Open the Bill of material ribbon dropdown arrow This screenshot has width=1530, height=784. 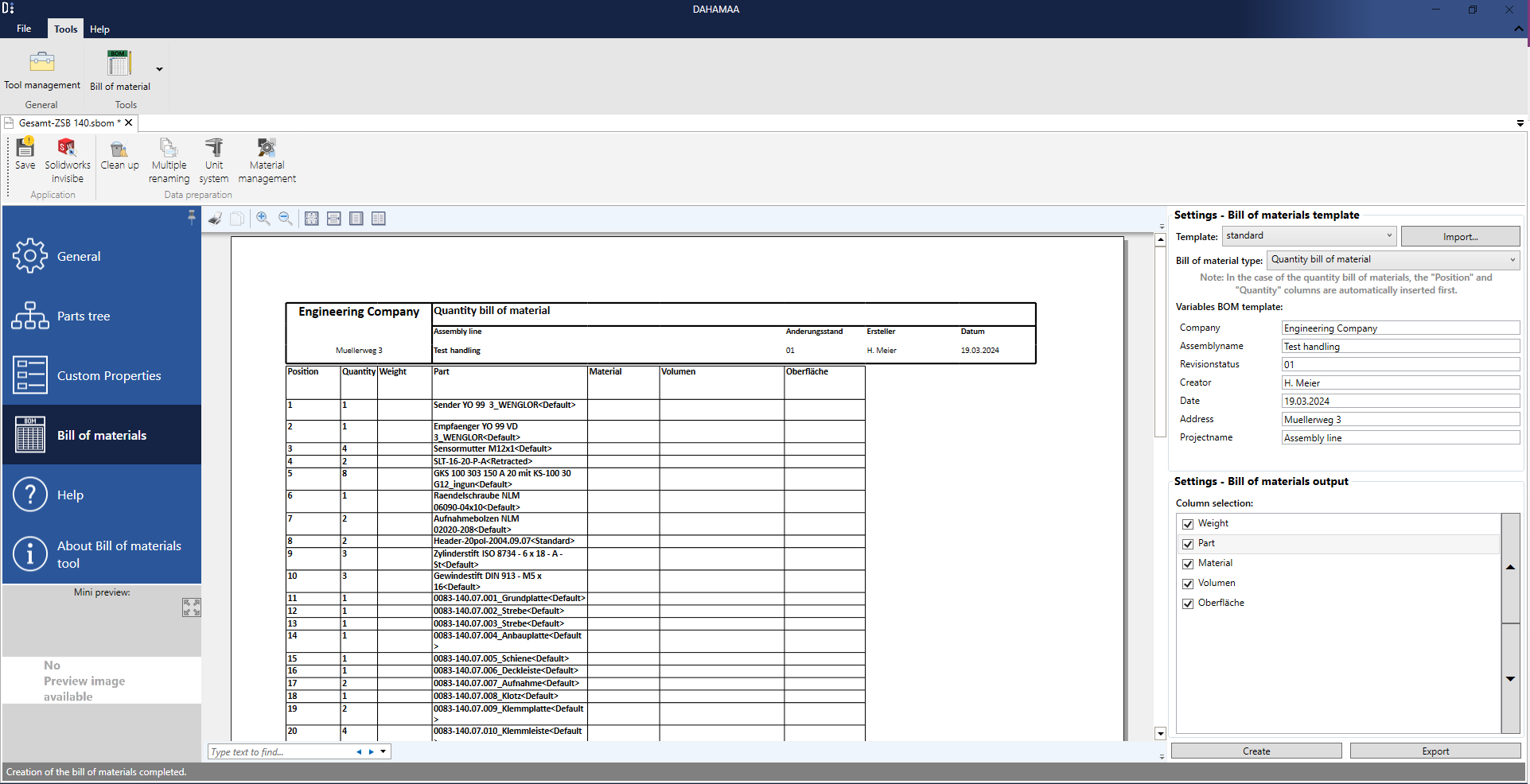159,70
